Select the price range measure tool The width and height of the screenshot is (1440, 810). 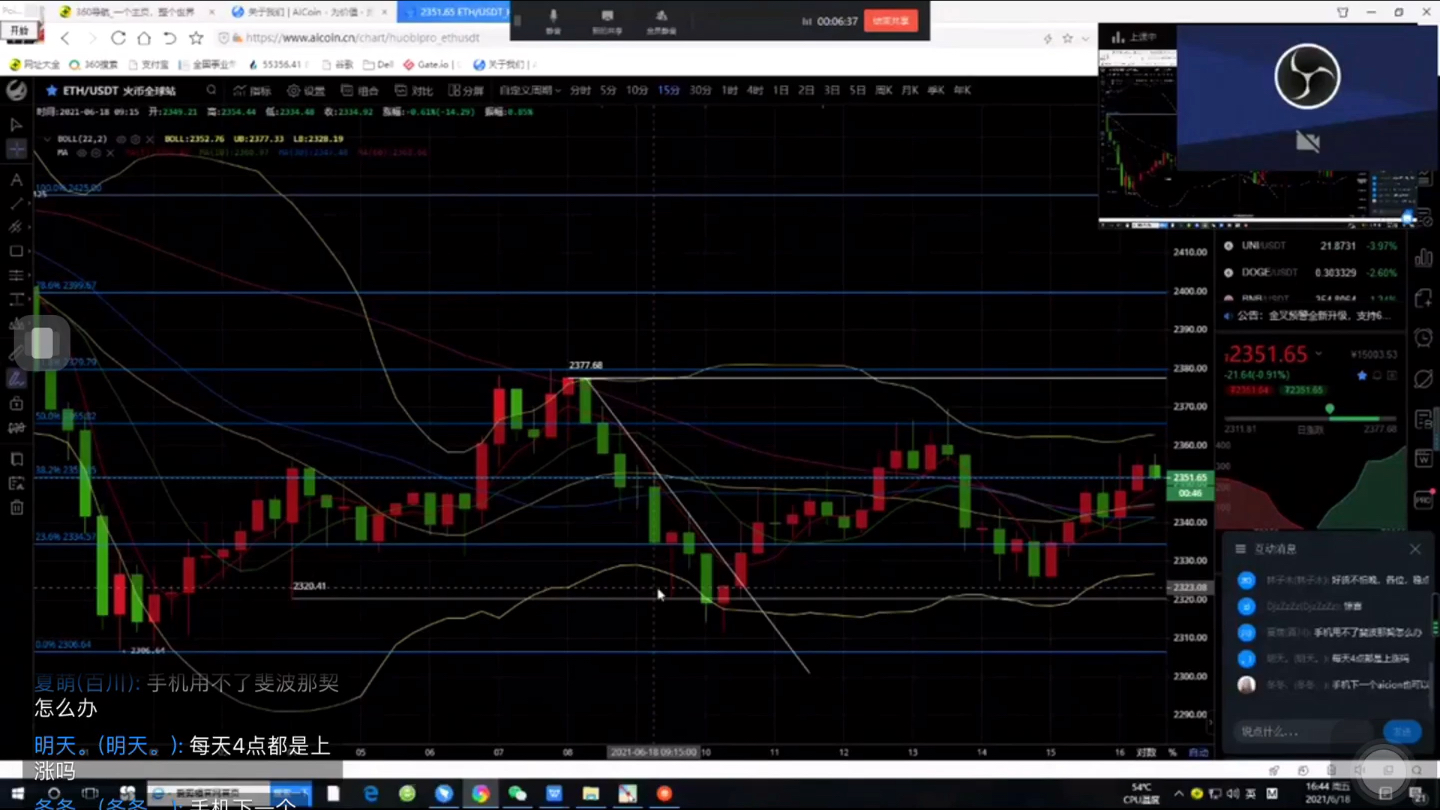point(16,300)
